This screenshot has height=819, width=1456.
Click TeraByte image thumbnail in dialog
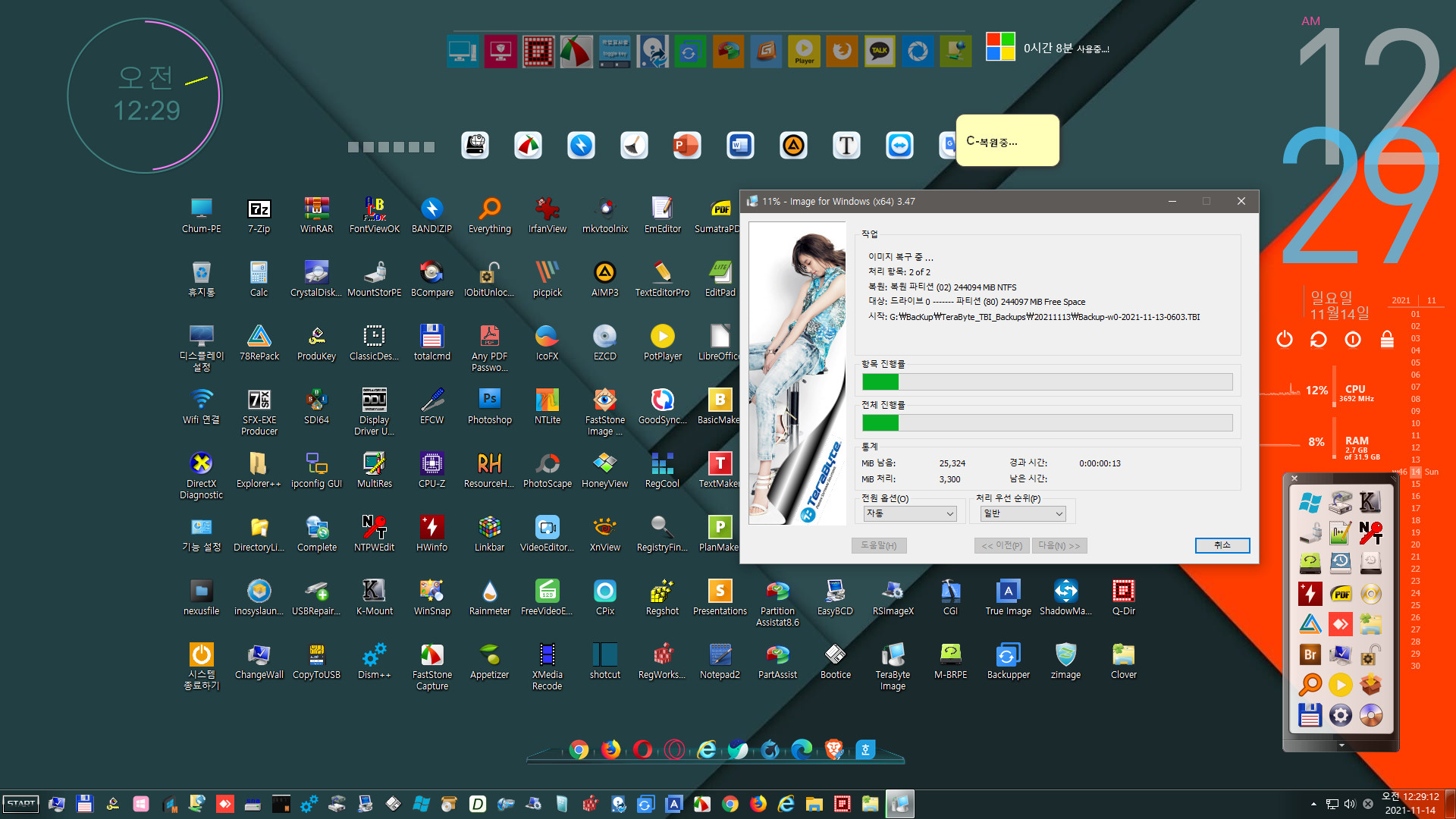point(797,373)
